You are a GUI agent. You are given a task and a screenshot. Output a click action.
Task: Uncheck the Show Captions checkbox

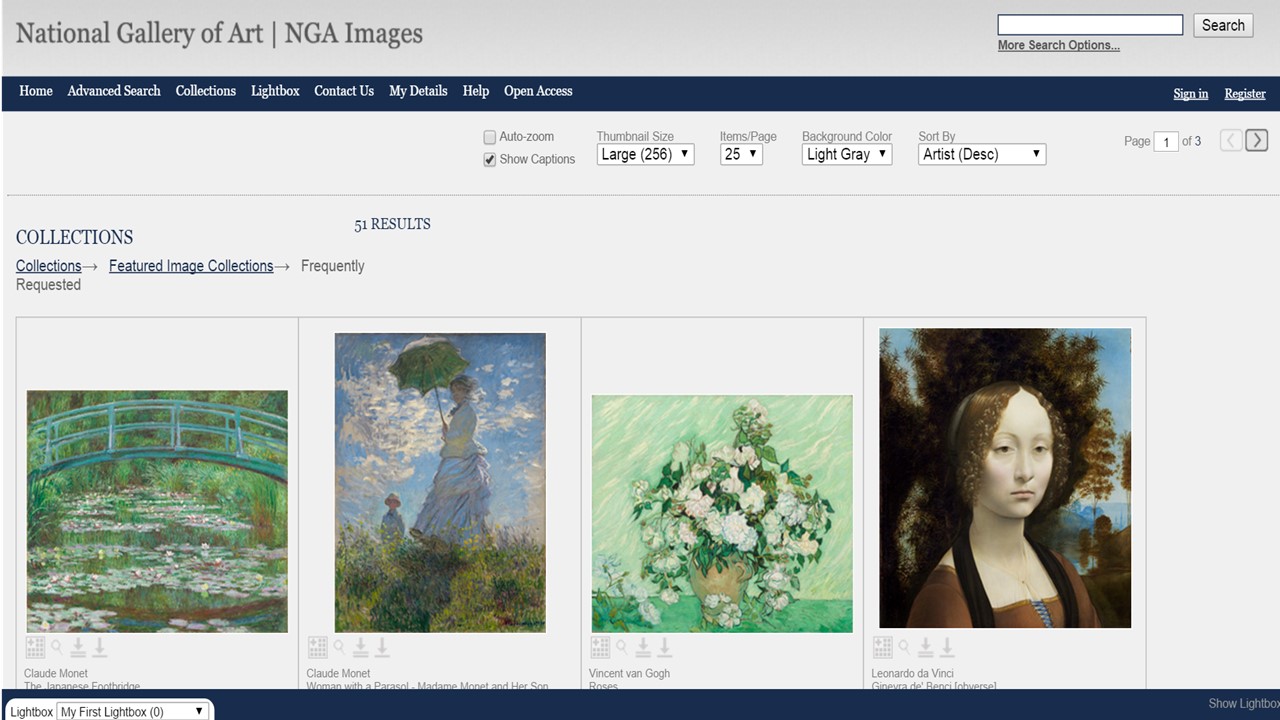pos(490,159)
